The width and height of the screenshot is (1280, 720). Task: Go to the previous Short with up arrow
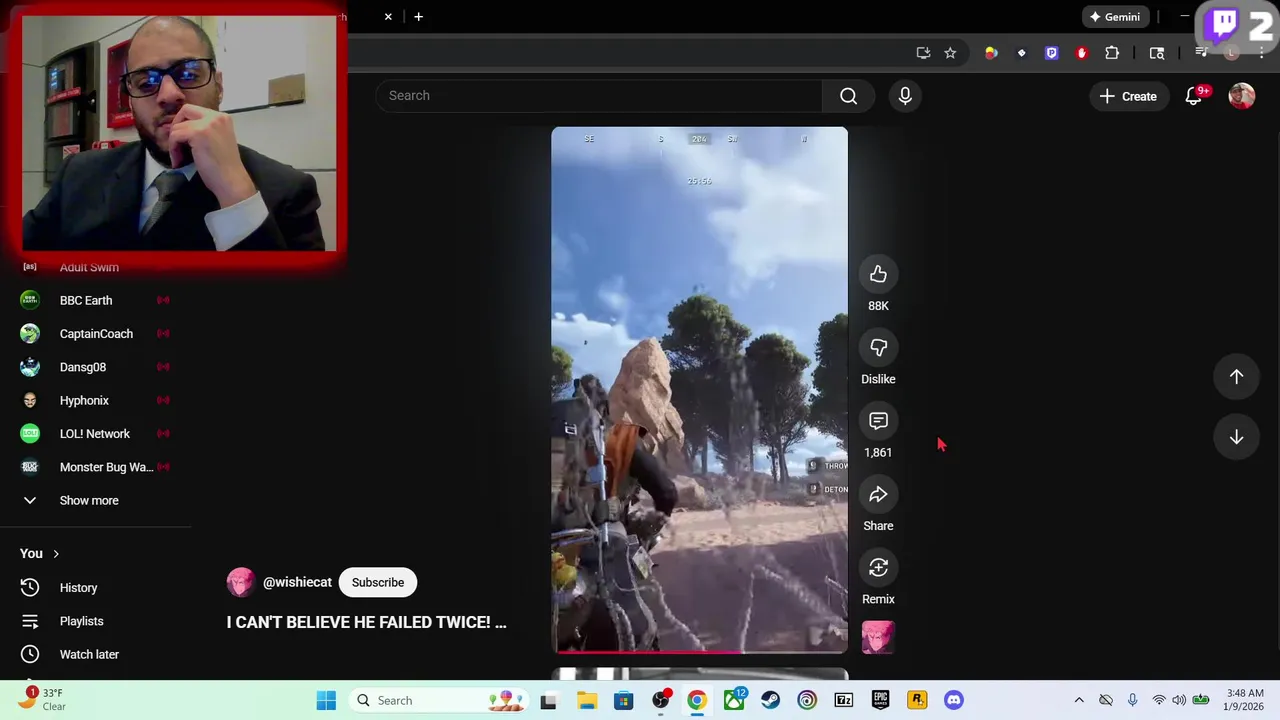point(1236,376)
